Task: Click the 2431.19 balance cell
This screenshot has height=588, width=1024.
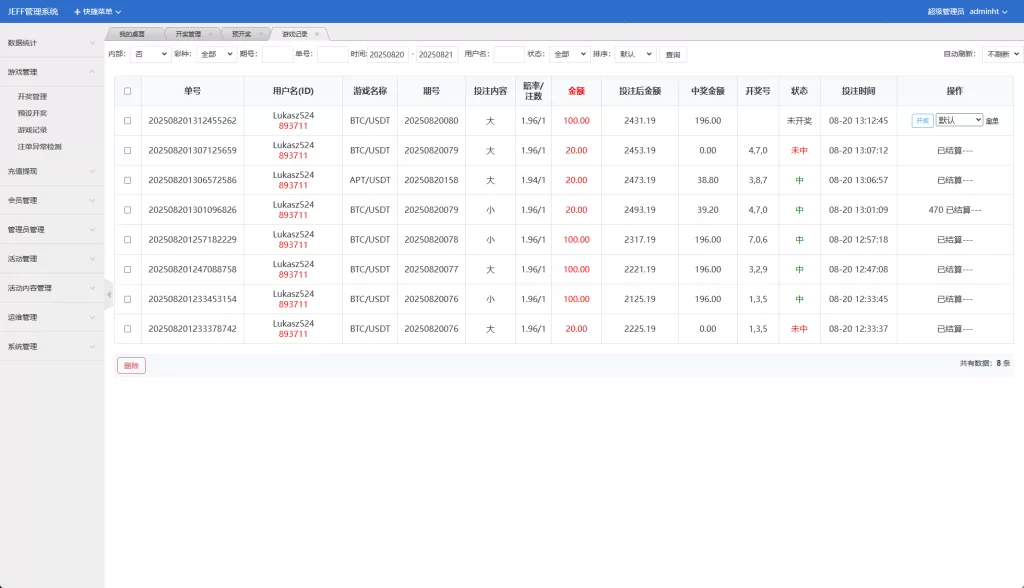Action: click(639, 121)
